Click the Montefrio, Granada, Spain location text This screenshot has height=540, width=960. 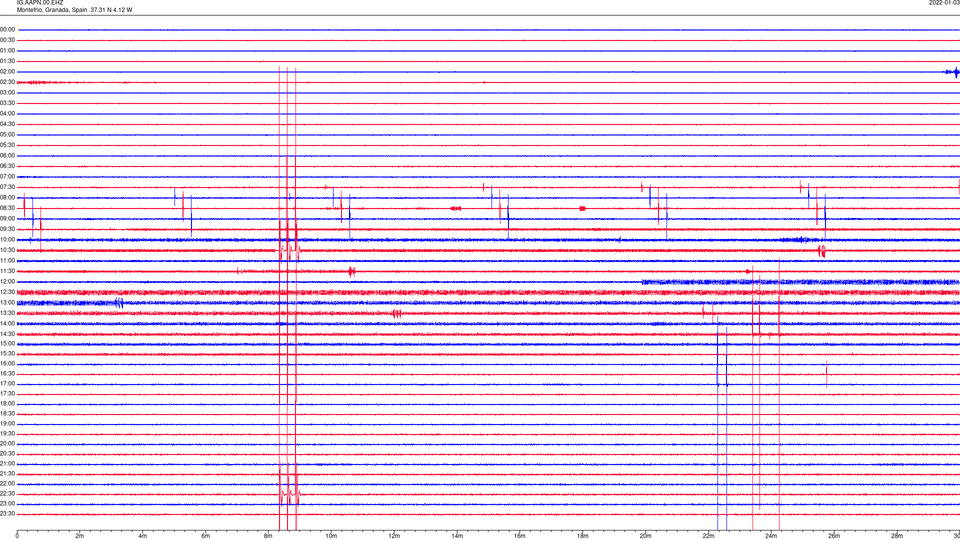click(x=51, y=10)
